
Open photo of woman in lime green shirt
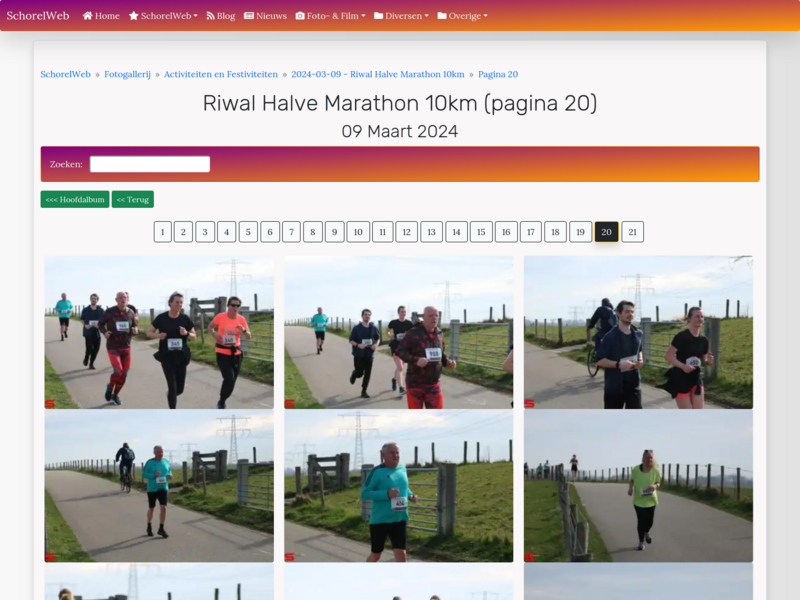coord(638,486)
